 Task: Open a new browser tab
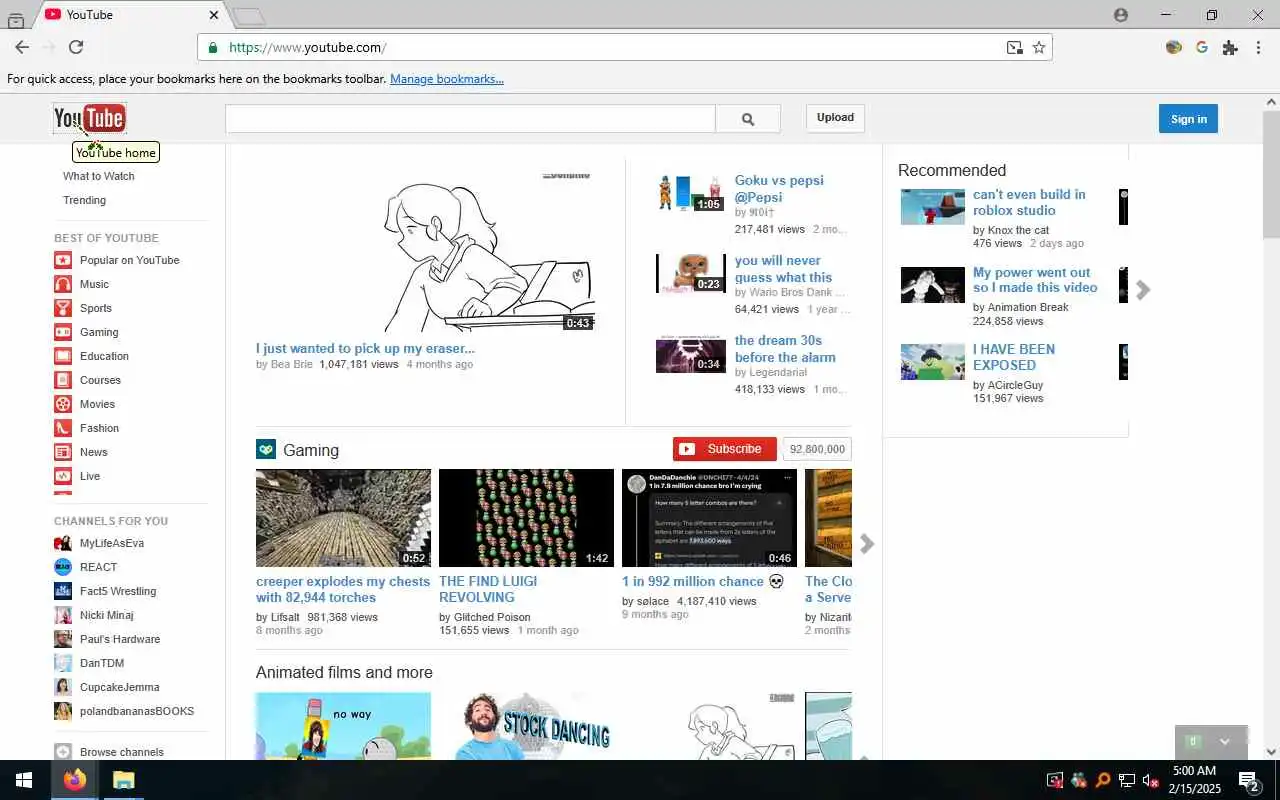(x=248, y=16)
